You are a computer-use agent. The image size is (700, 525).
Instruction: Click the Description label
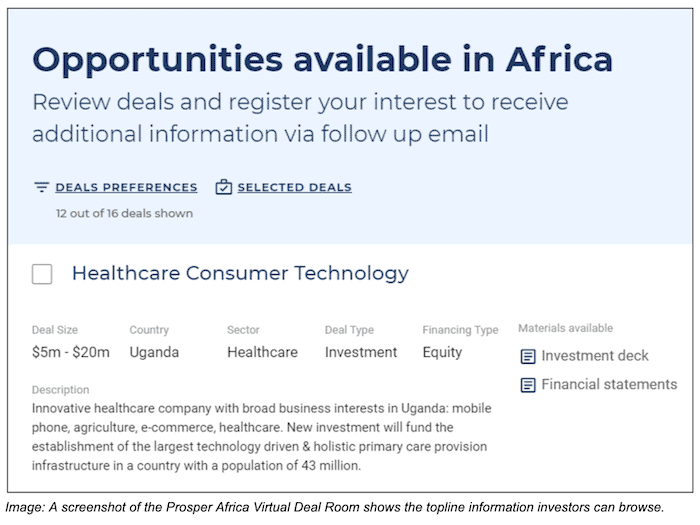(60, 390)
